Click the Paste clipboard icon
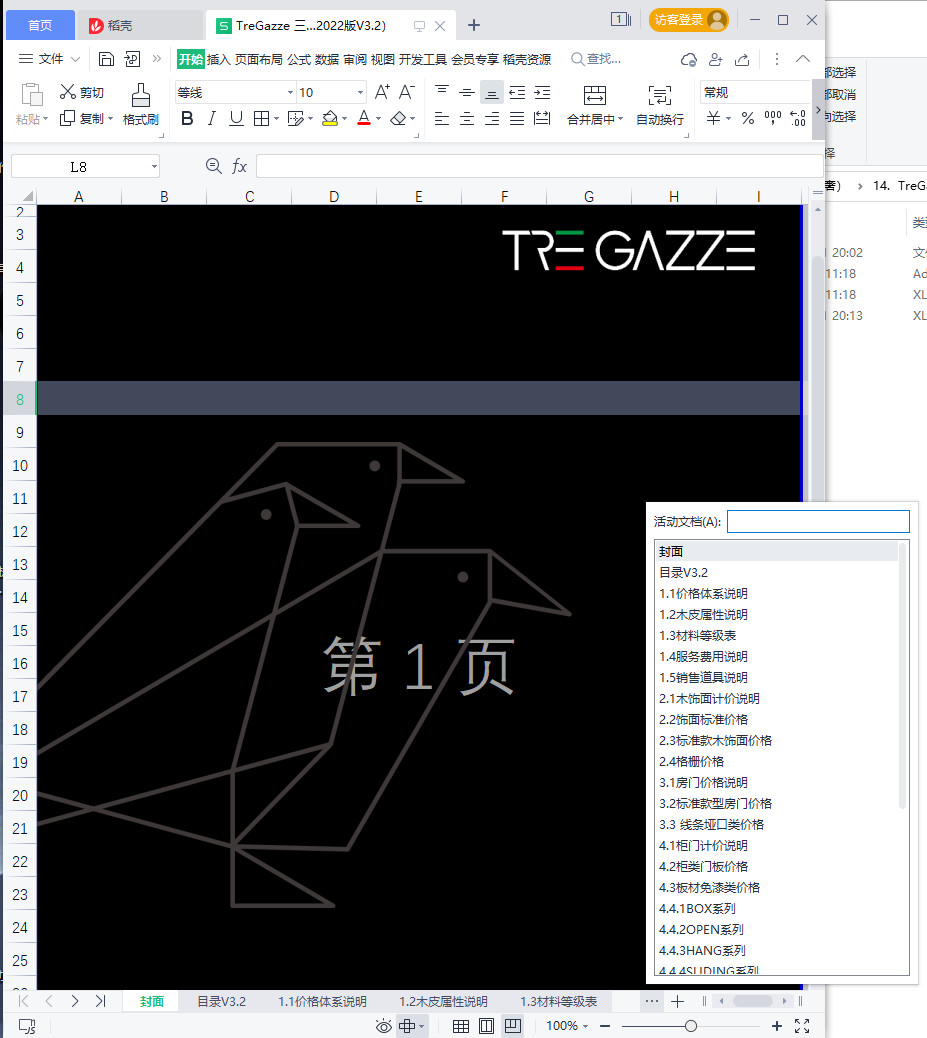This screenshot has width=927, height=1038. point(31,95)
